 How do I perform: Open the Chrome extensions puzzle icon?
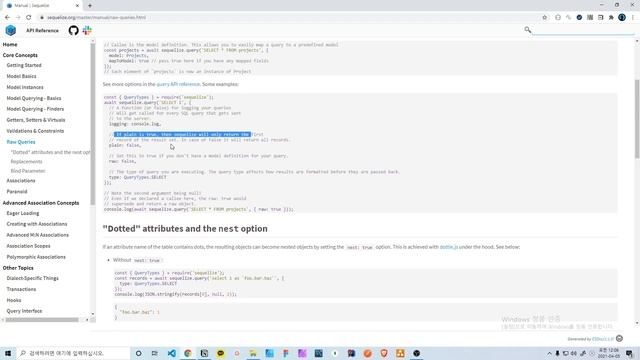point(611,17)
